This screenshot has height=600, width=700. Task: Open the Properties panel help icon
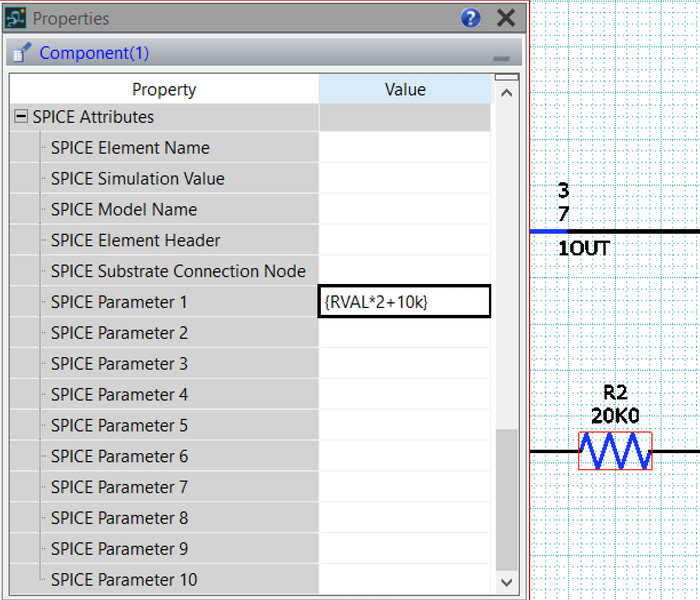(471, 18)
